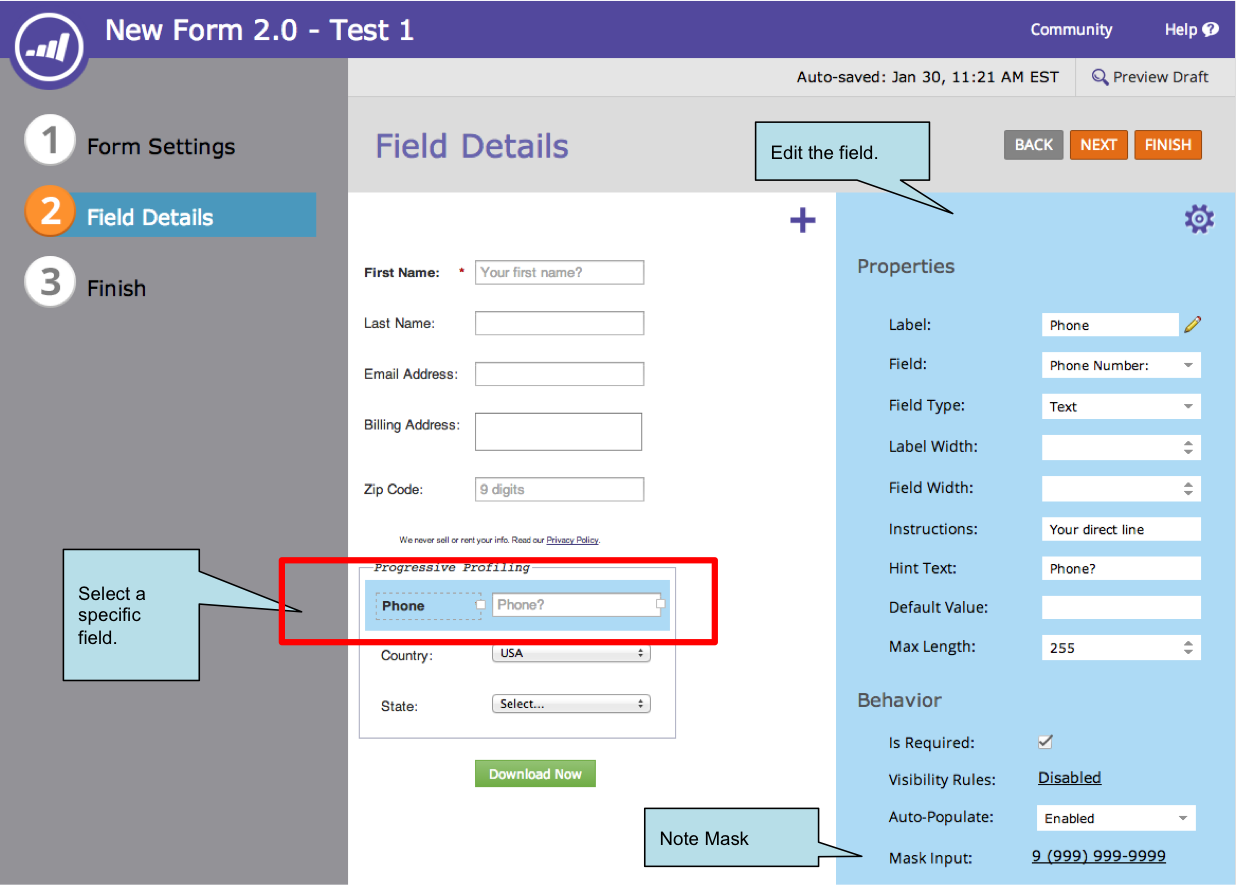Expand the Field Type dropdown
The image size is (1236, 885).
tap(1120, 407)
